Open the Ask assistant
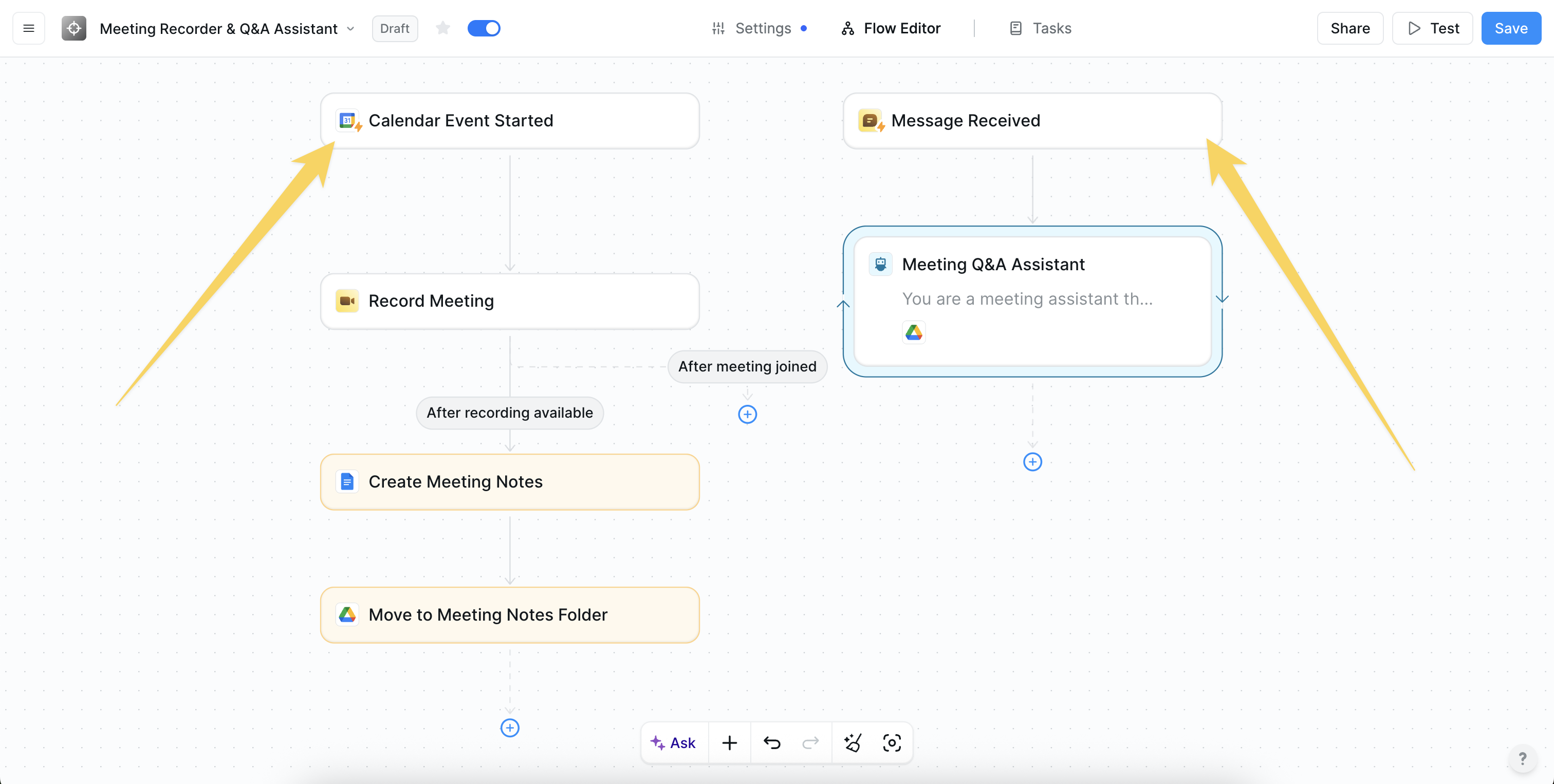This screenshot has width=1554, height=784. (x=674, y=742)
